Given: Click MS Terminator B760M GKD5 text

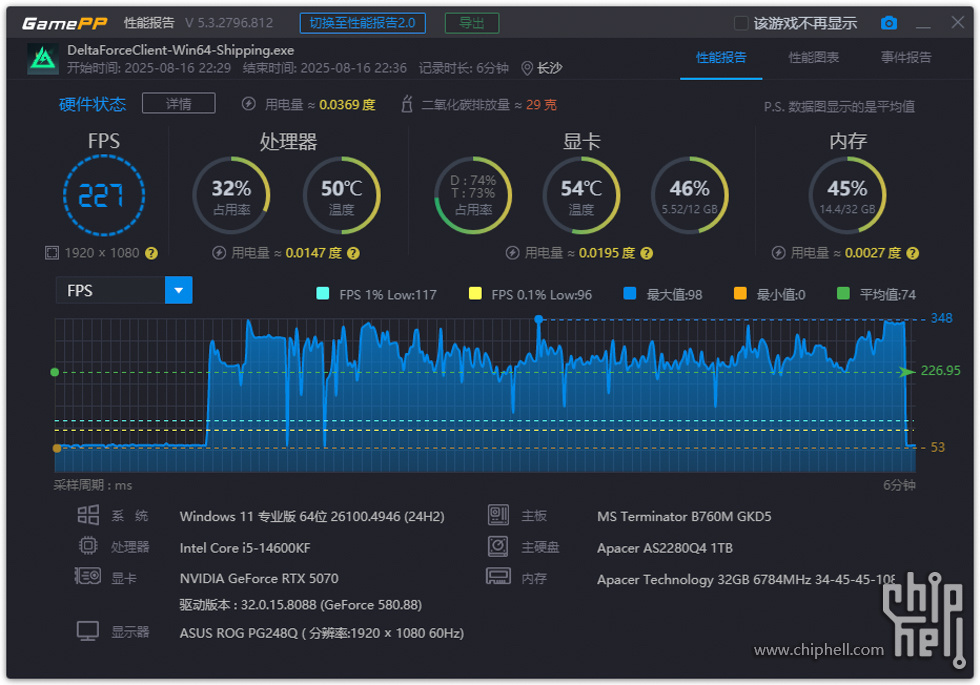Looking at the screenshot, I should (684, 516).
